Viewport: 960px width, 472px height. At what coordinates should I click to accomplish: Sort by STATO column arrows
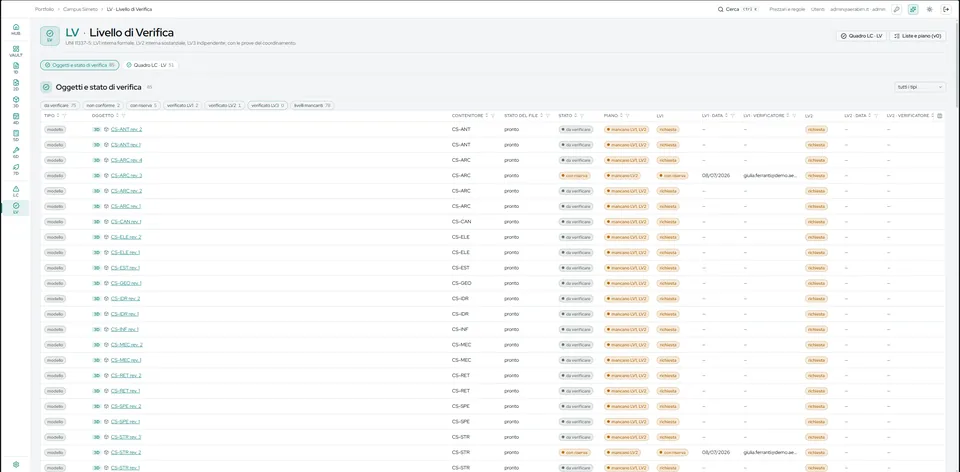[576, 115]
